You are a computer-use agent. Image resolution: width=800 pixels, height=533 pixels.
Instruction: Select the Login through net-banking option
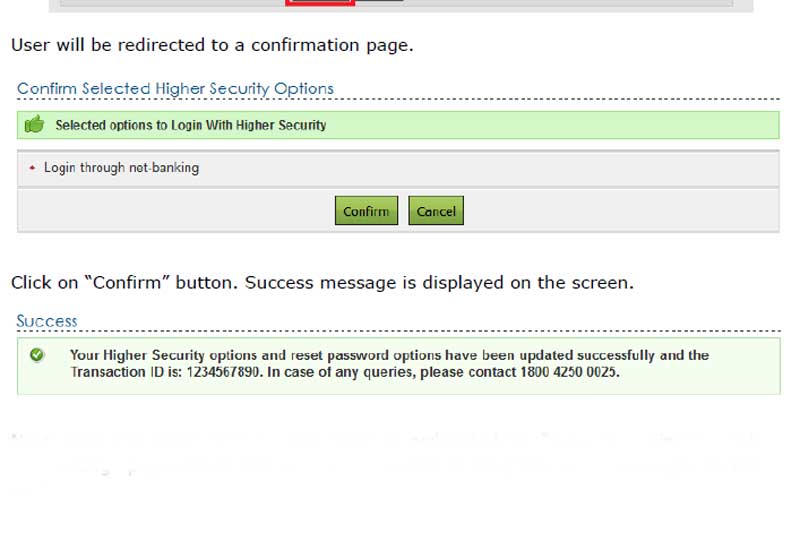(121, 168)
